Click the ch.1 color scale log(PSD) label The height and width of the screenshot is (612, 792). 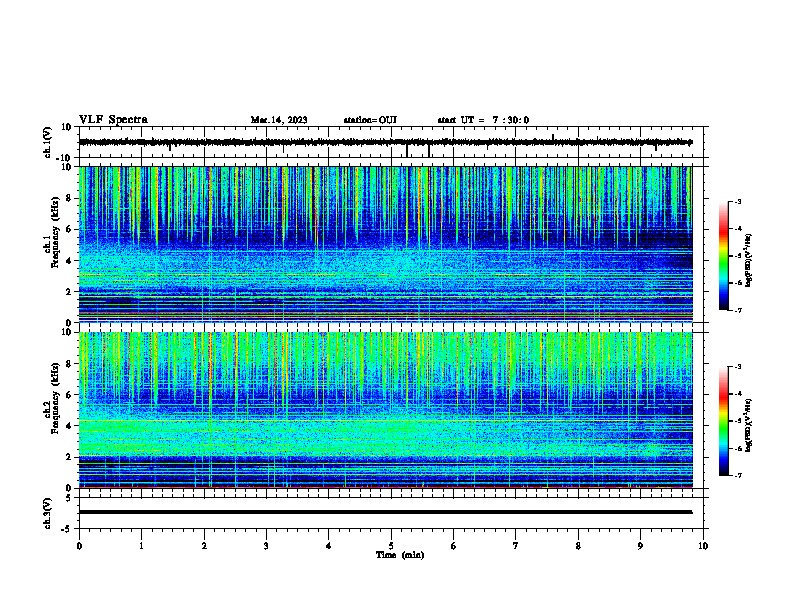pos(749,261)
